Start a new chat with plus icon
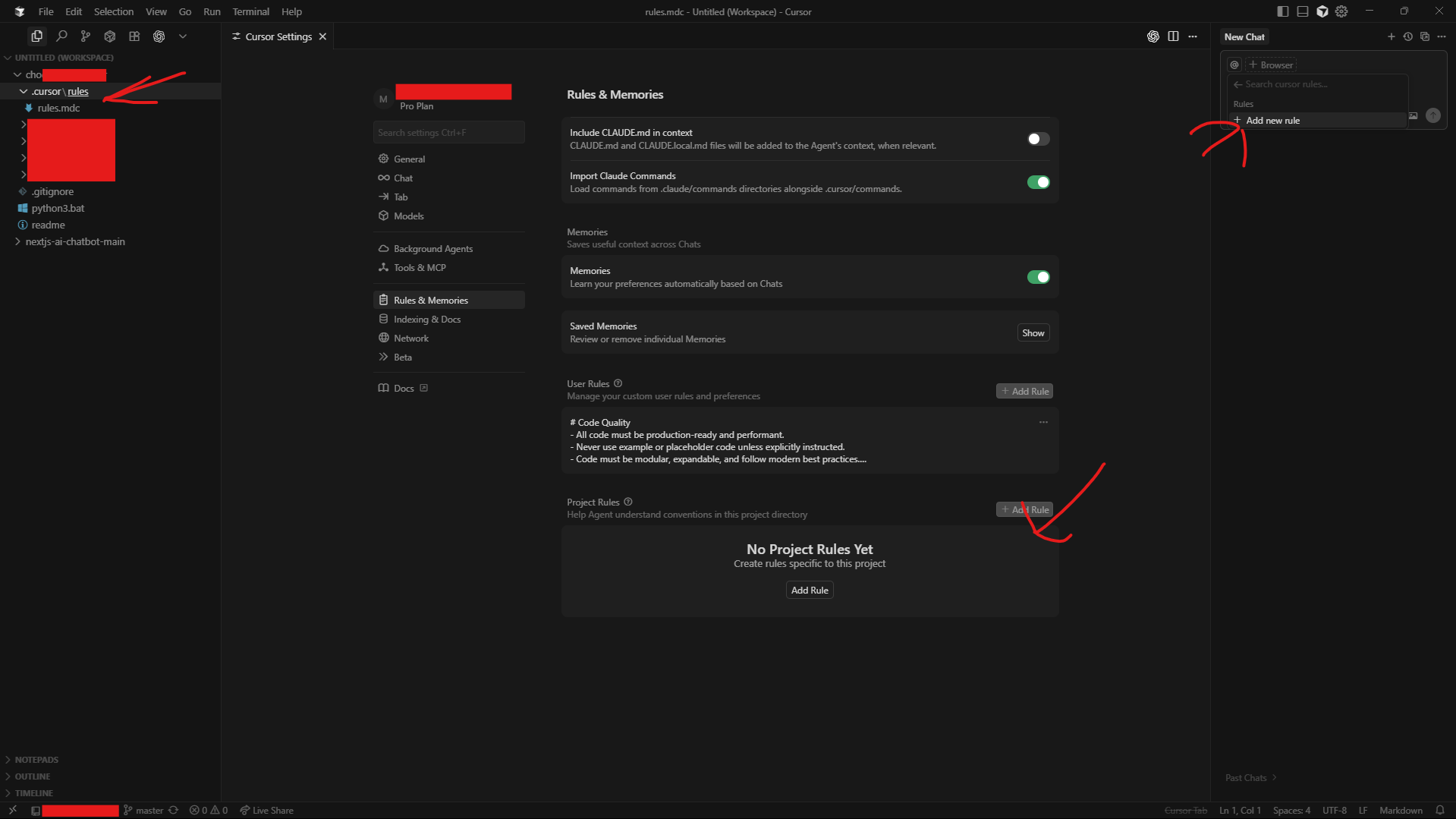The image size is (1456, 819). point(1392,36)
